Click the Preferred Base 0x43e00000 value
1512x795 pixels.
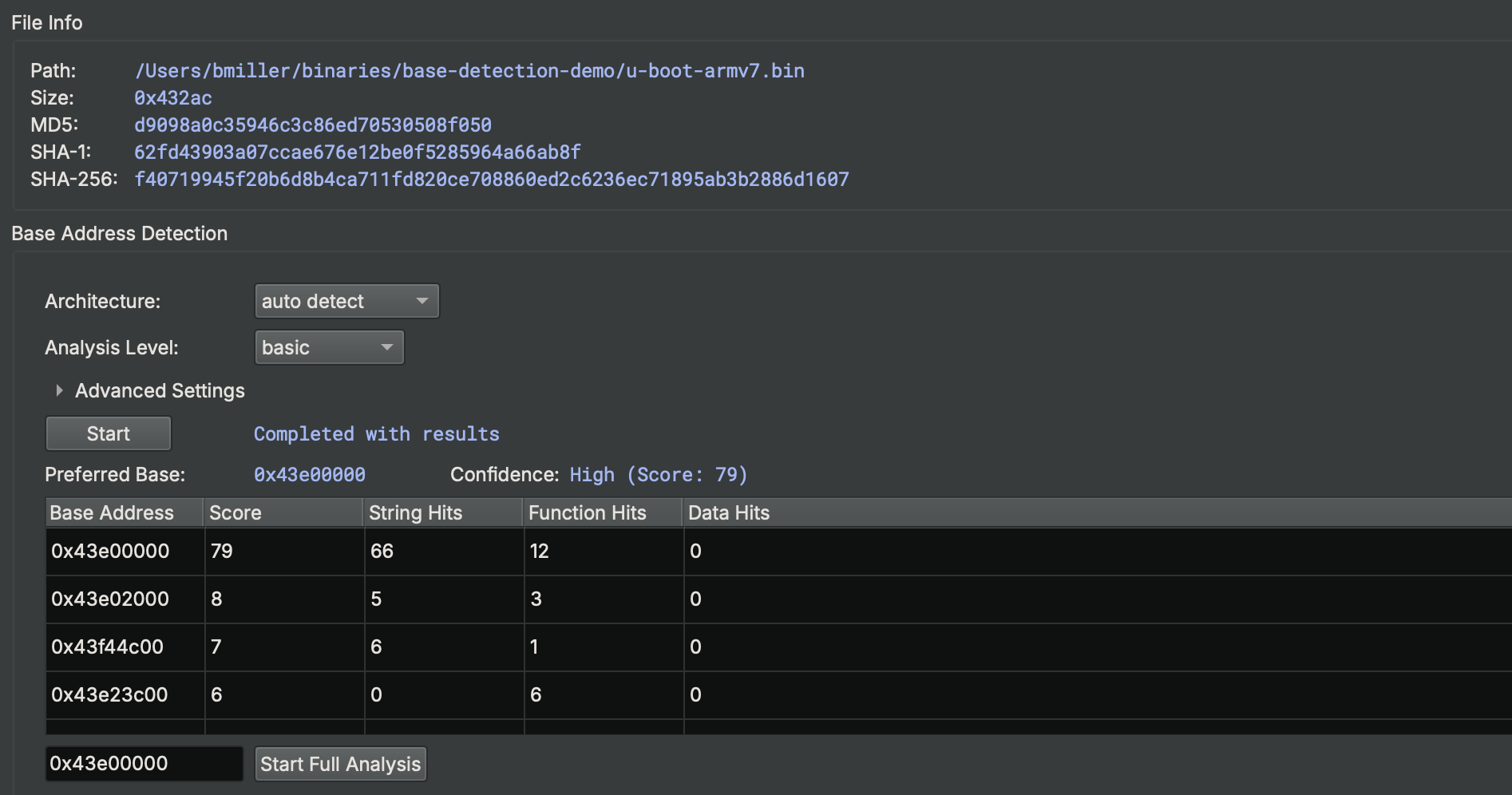point(309,475)
